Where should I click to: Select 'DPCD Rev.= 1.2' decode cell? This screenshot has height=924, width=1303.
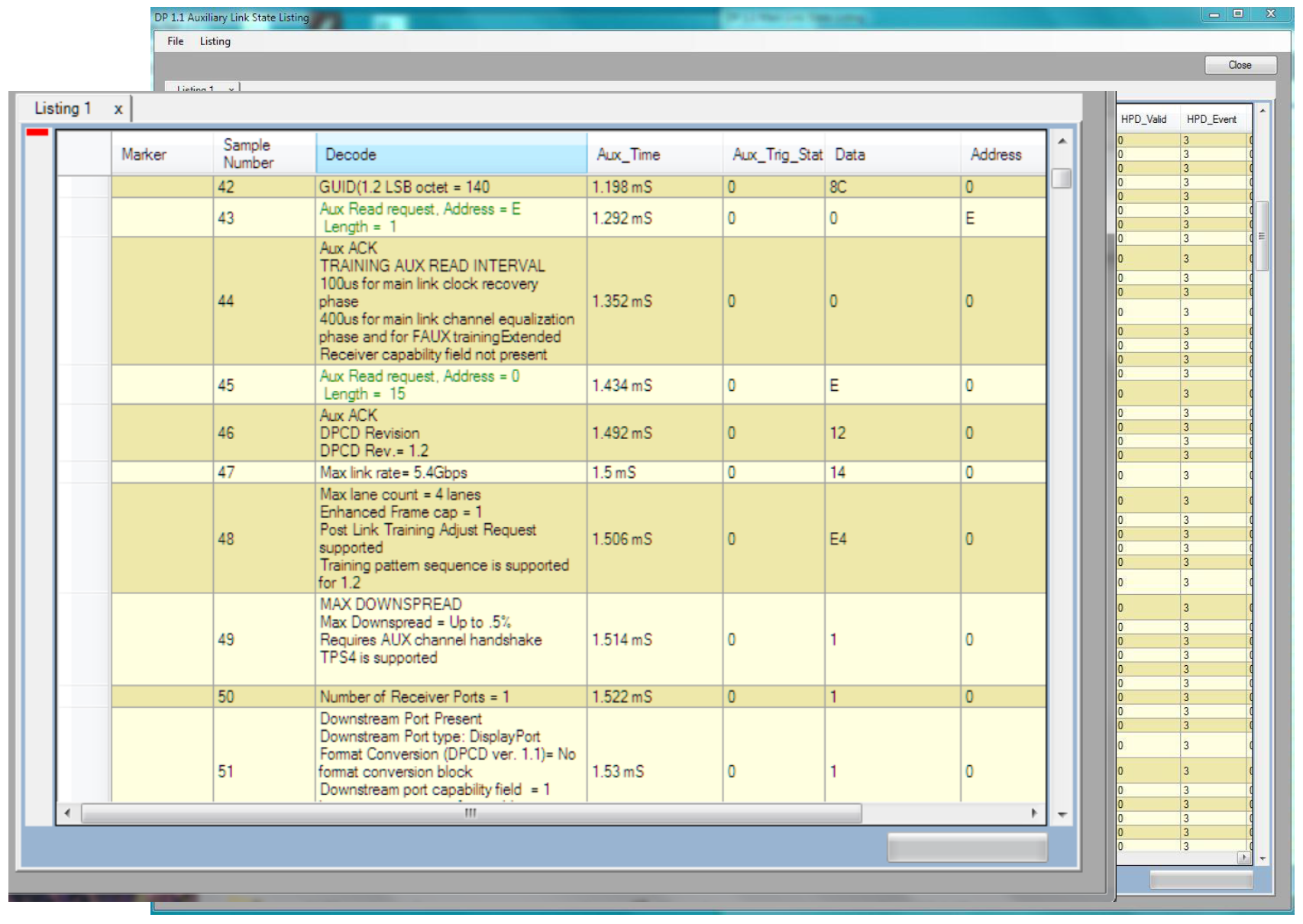tap(451, 433)
